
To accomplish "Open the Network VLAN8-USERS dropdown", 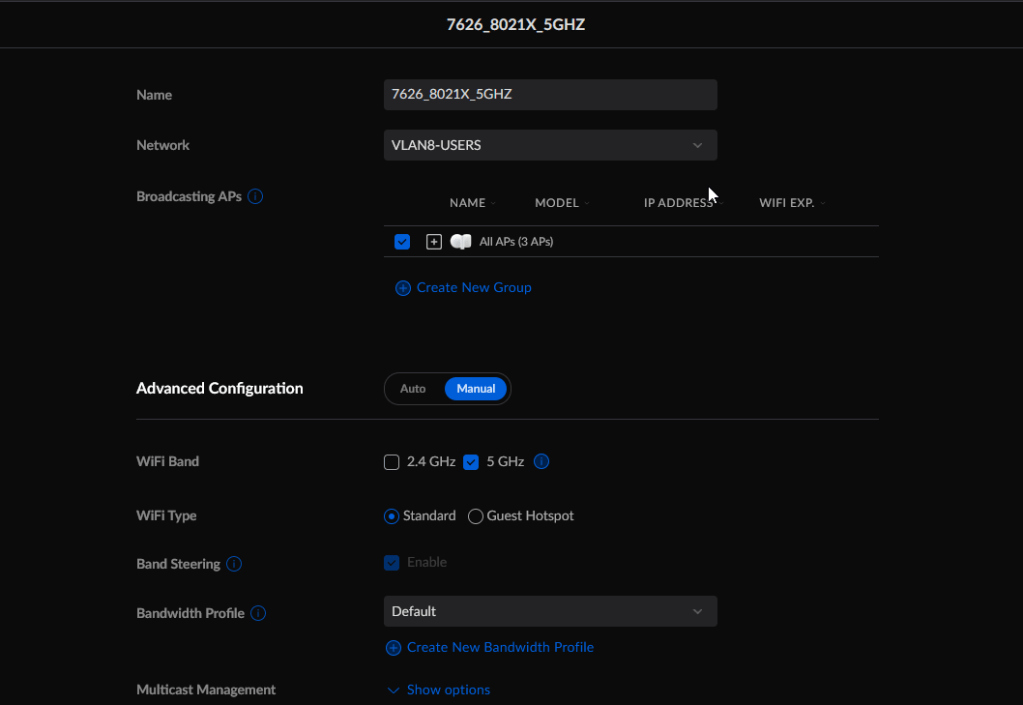I will pos(550,145).
